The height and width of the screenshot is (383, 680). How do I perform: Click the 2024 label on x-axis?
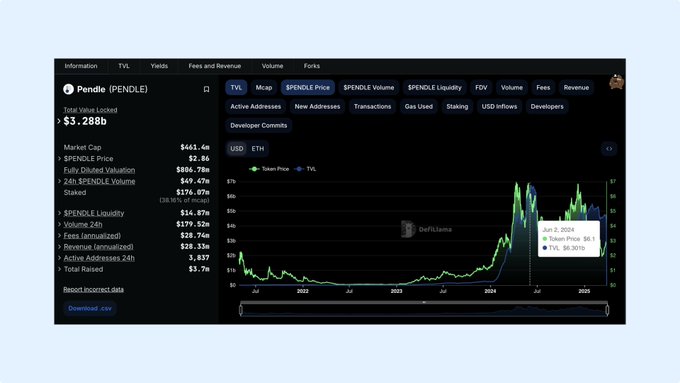click(x=490, y=291)
